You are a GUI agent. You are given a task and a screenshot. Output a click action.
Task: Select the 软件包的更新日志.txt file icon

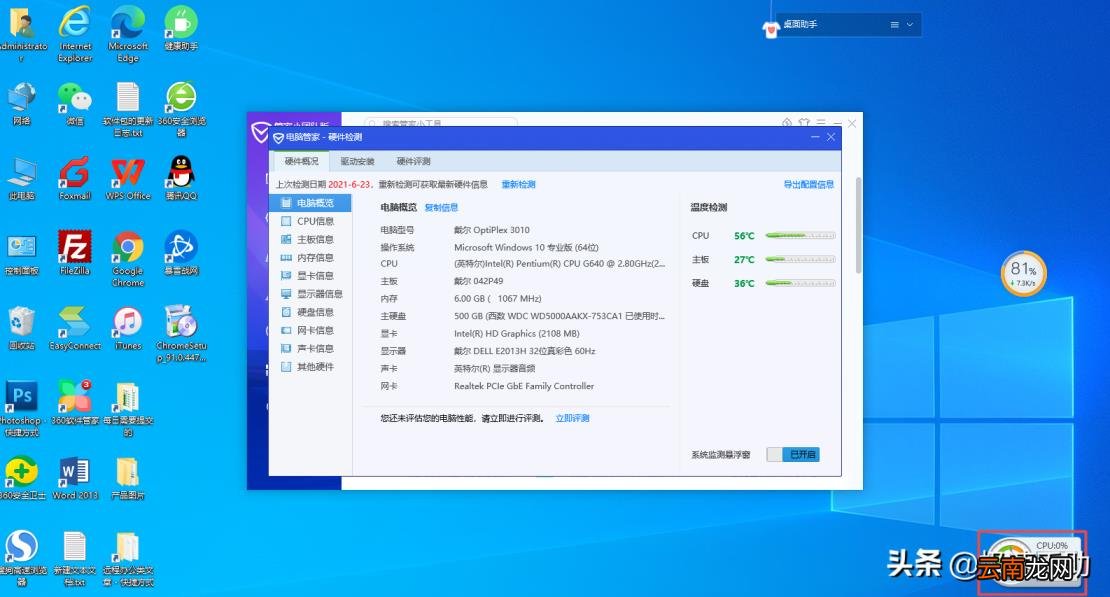click(128, 108)
